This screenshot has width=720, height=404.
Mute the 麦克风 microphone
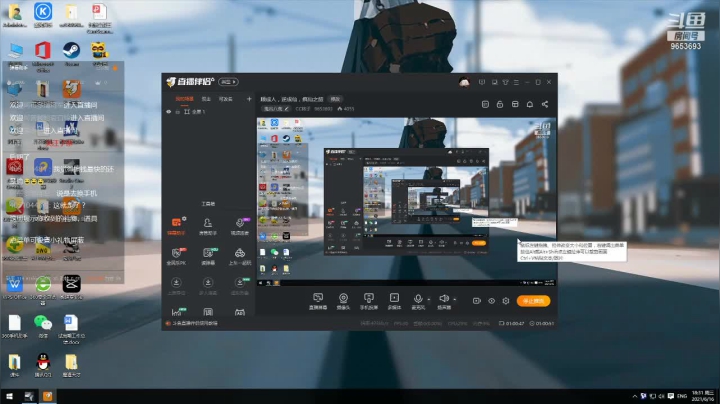(417, 301)
